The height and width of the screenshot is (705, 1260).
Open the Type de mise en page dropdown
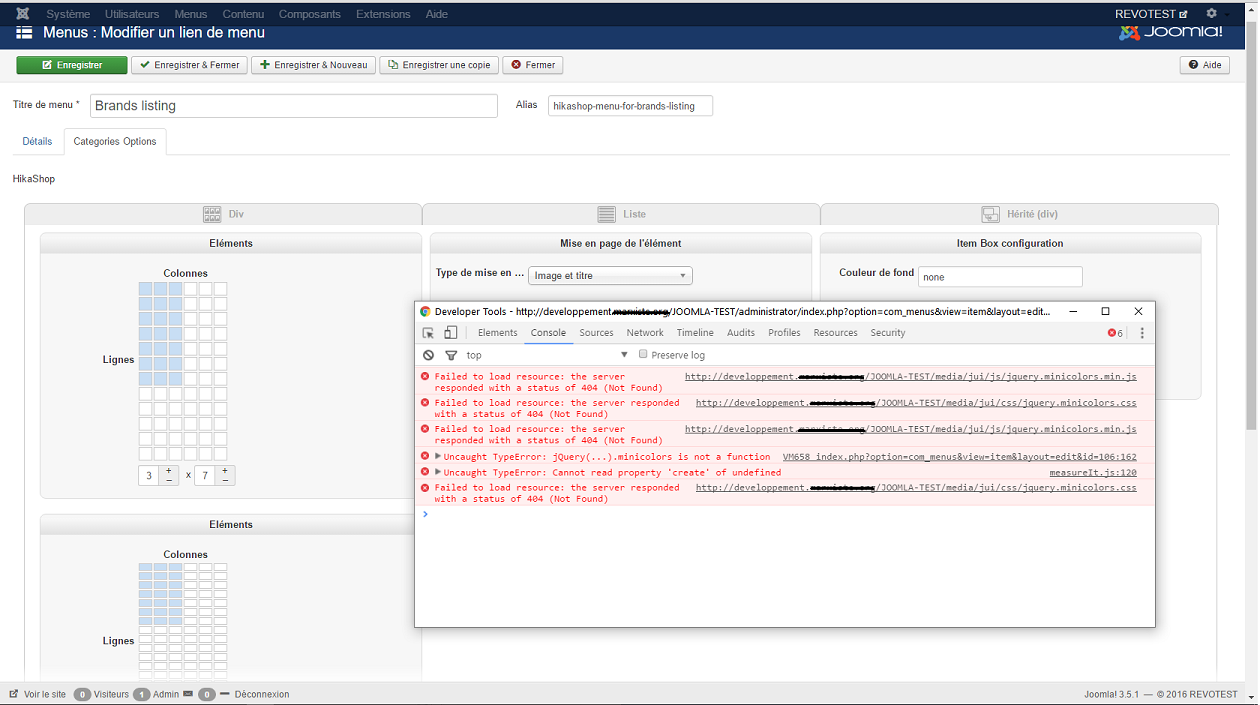610,276
